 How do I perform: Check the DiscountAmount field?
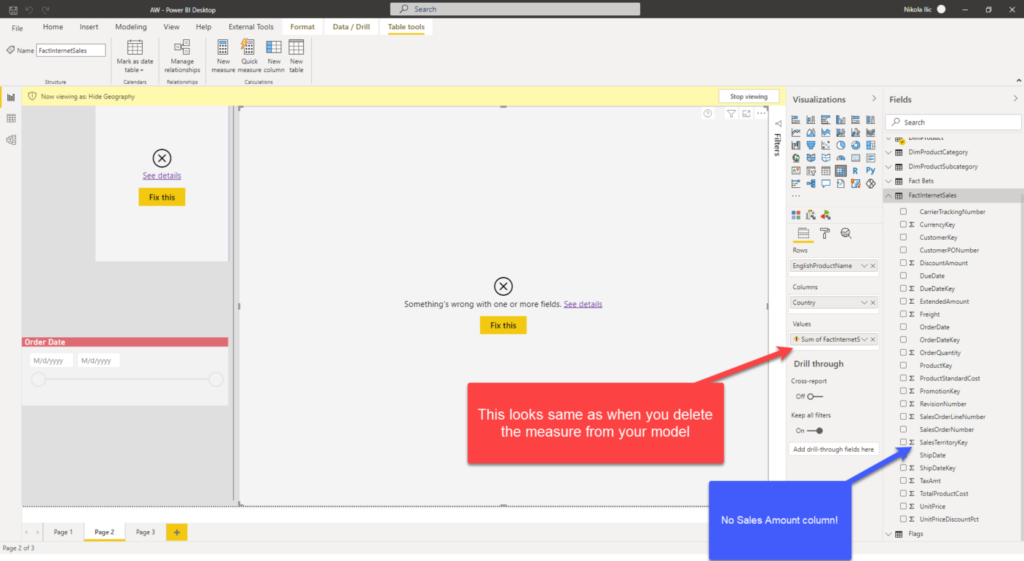[x=903, y=263]
